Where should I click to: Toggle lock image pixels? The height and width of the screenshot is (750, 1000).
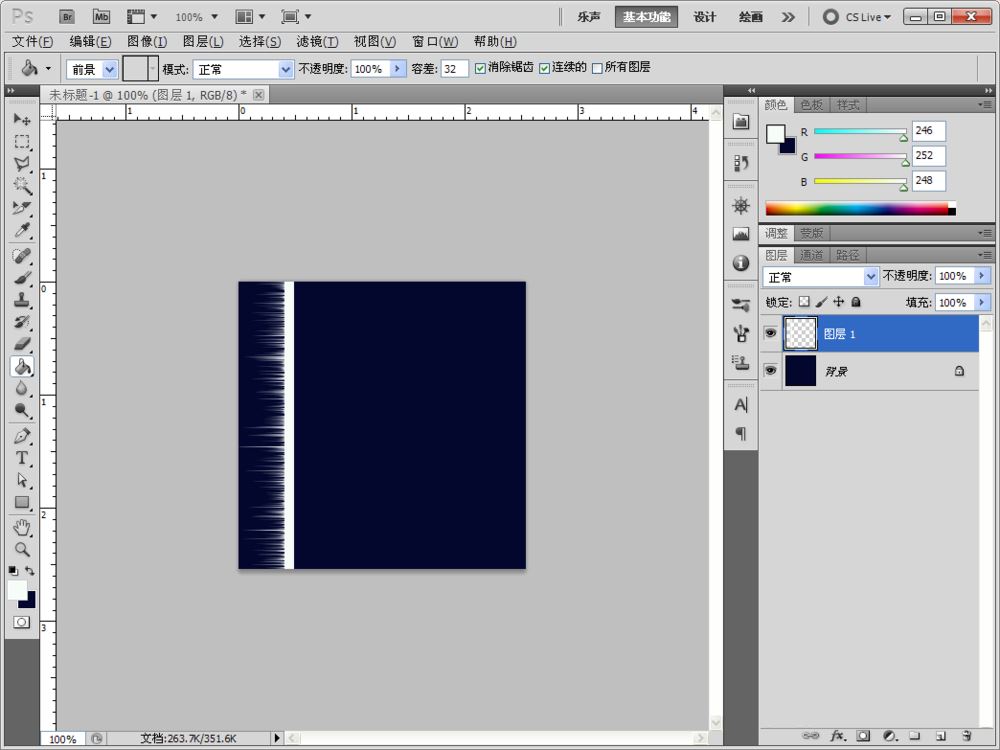[821, 302]
